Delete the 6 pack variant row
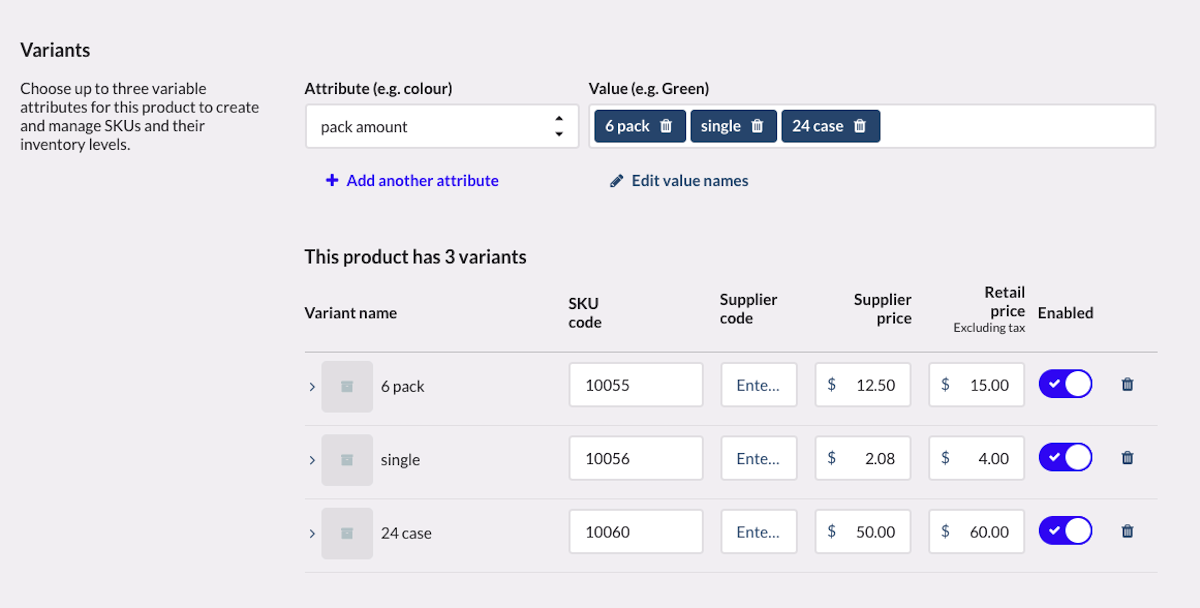 coord(1127,385)
